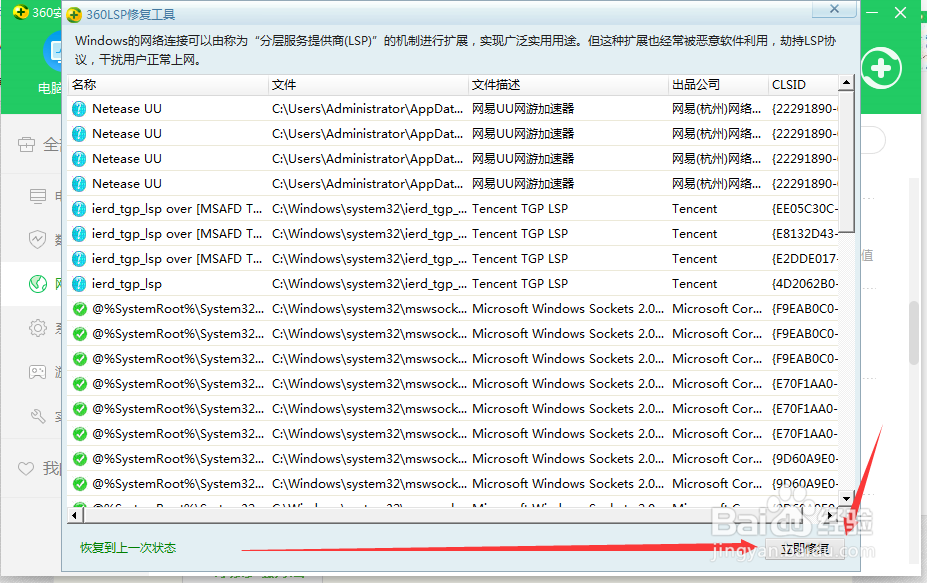
Task: Click the green plus circle in 360 window
Action: (881, 68)
